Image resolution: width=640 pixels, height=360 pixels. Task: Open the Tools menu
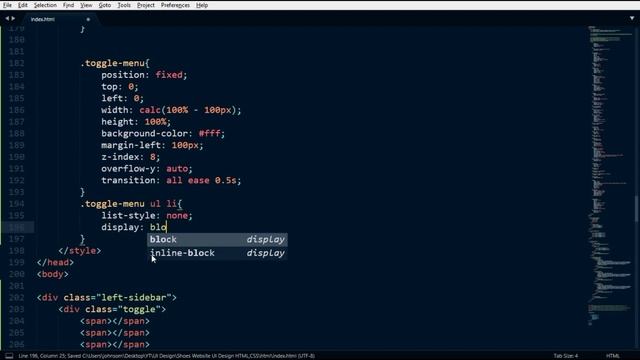tap(124, 5)
